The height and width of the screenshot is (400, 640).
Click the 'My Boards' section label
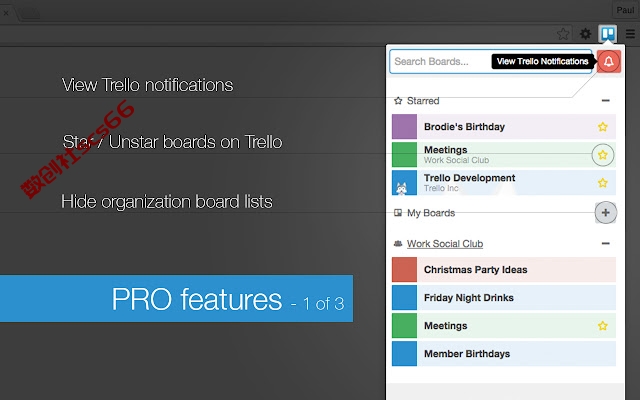tap(431, 213)
